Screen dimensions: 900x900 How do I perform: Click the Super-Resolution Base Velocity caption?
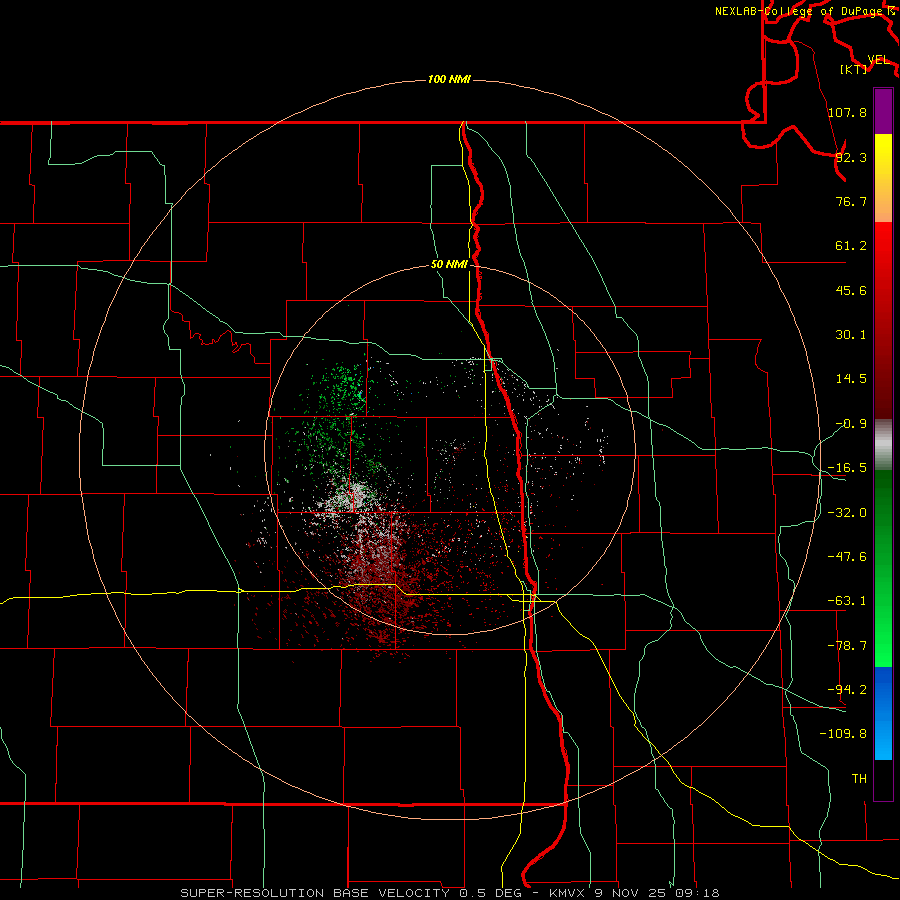tap(449, 893)
